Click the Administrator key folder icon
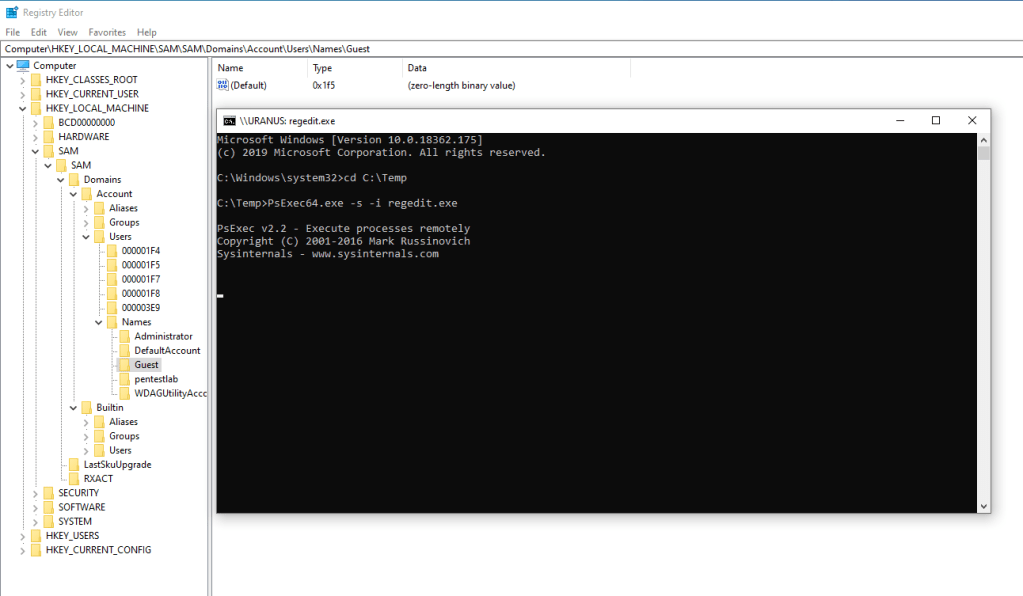The image size is (1023, 596). (x=124, y=337)
